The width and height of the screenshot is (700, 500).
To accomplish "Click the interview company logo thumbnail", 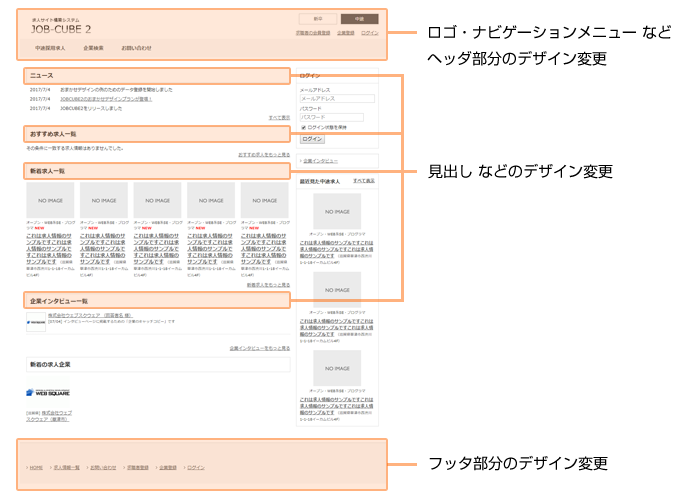I will 36,322.
